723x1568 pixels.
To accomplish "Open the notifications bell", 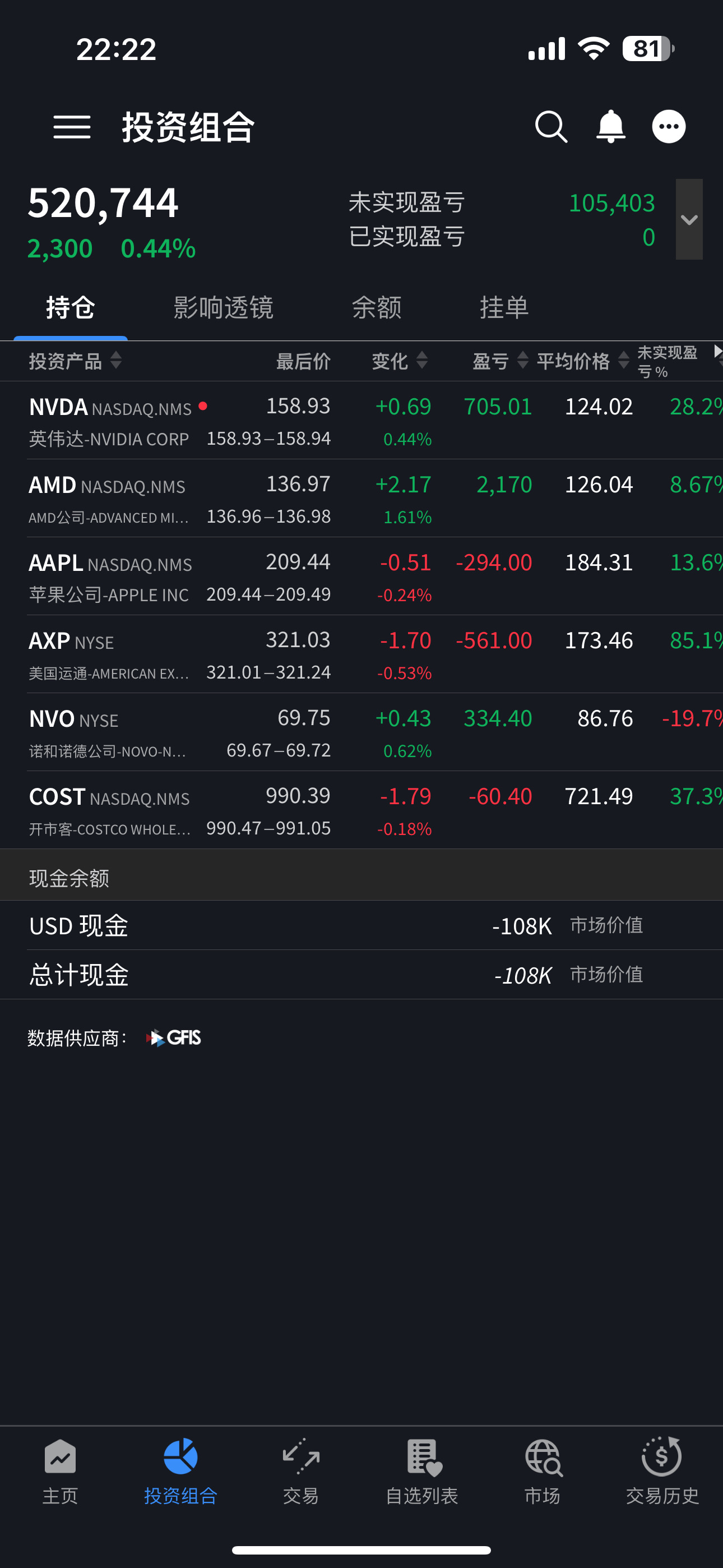I will click(x=610, y=127).
